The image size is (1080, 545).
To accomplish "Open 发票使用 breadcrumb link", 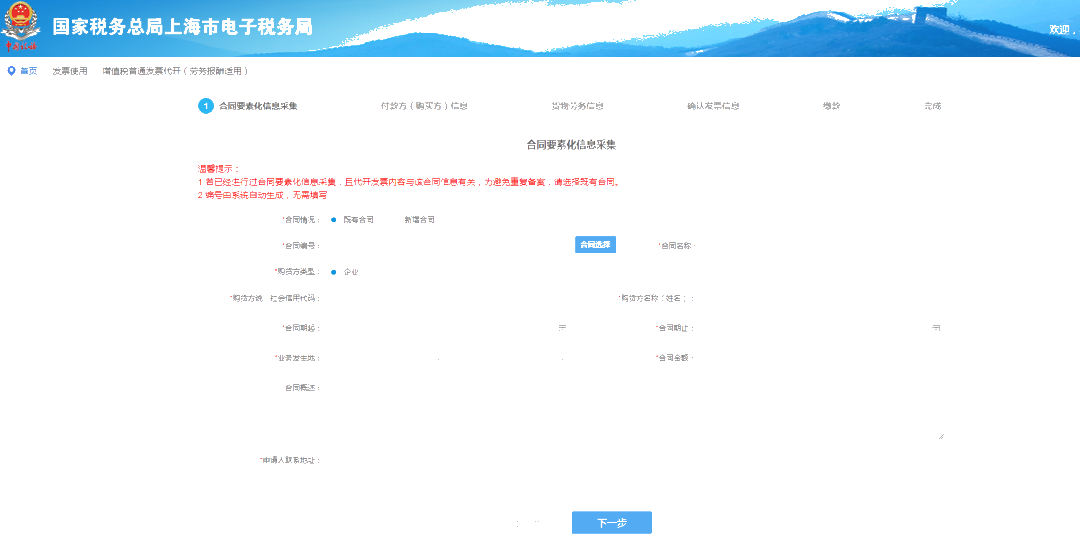I will pyautogui.click(x=70, y=71).
